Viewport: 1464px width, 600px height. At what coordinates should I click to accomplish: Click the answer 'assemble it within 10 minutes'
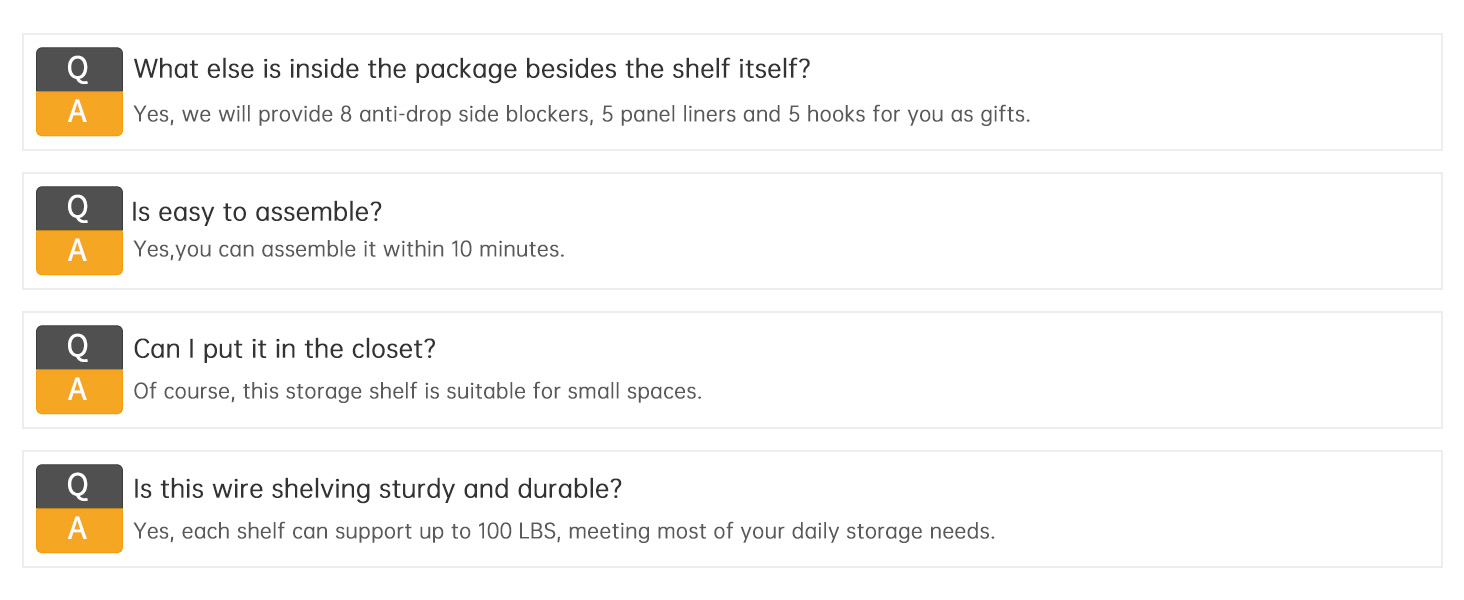[349, 249]
